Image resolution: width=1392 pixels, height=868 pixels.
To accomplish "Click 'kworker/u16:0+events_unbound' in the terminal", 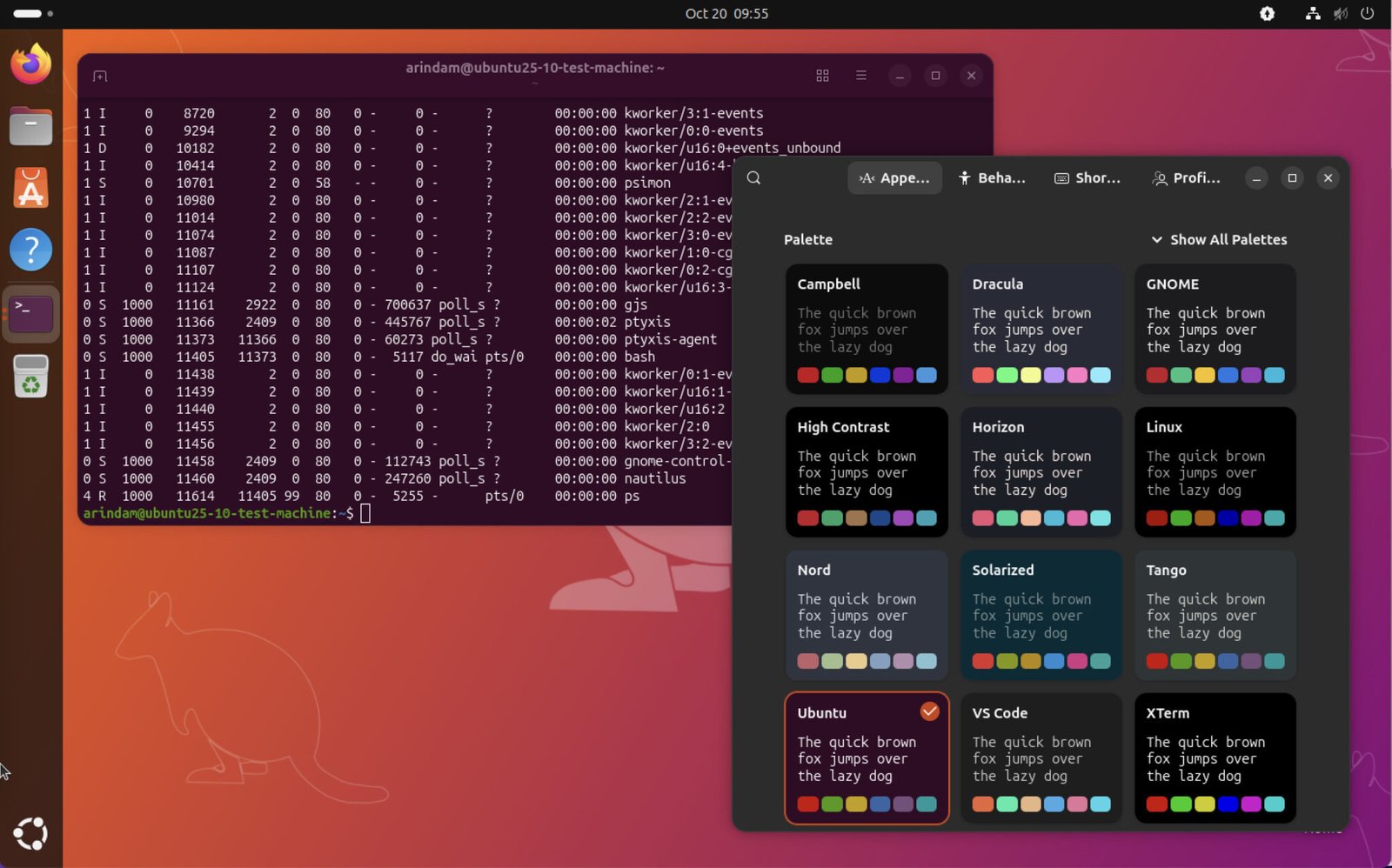I will click(733, 148).
